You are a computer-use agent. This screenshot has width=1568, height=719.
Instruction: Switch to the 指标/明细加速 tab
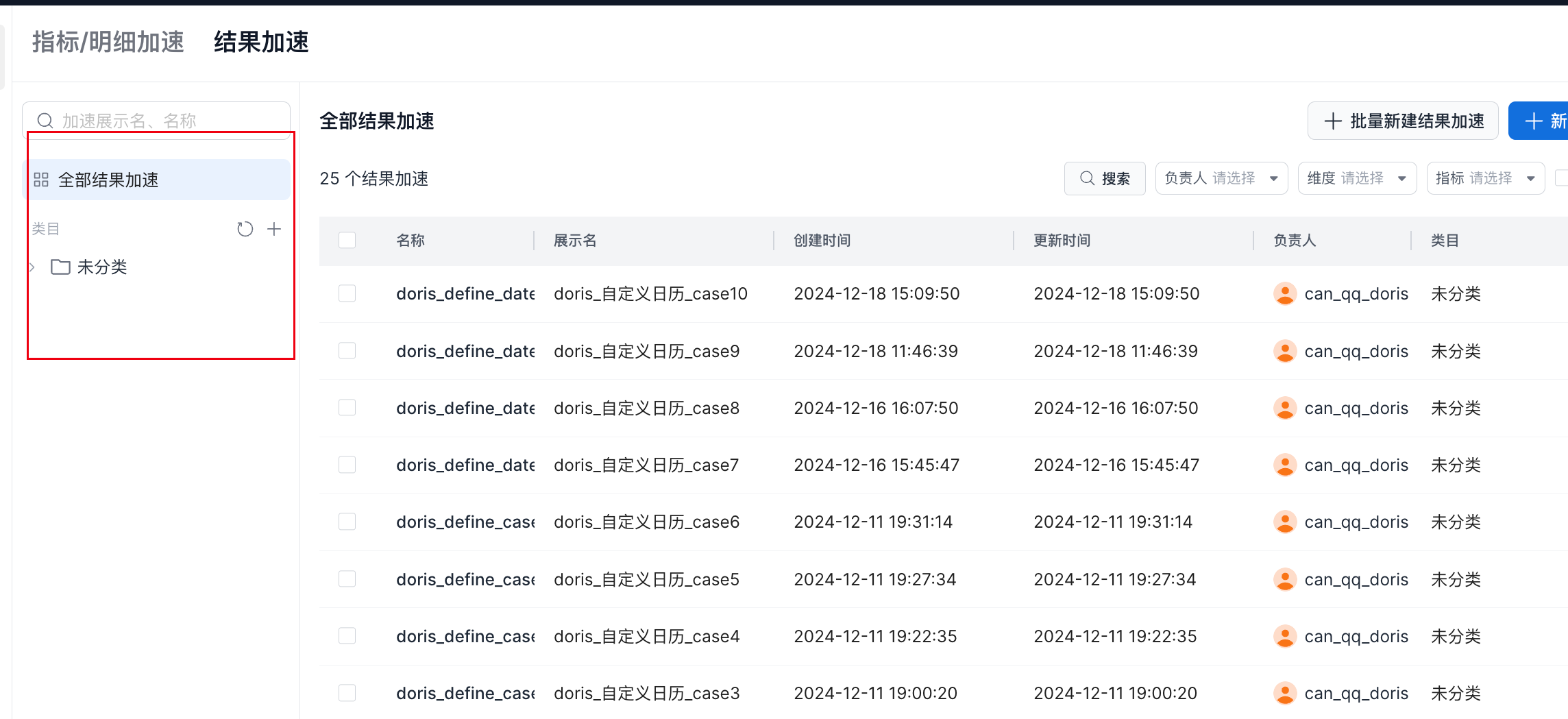coord(108,42)
